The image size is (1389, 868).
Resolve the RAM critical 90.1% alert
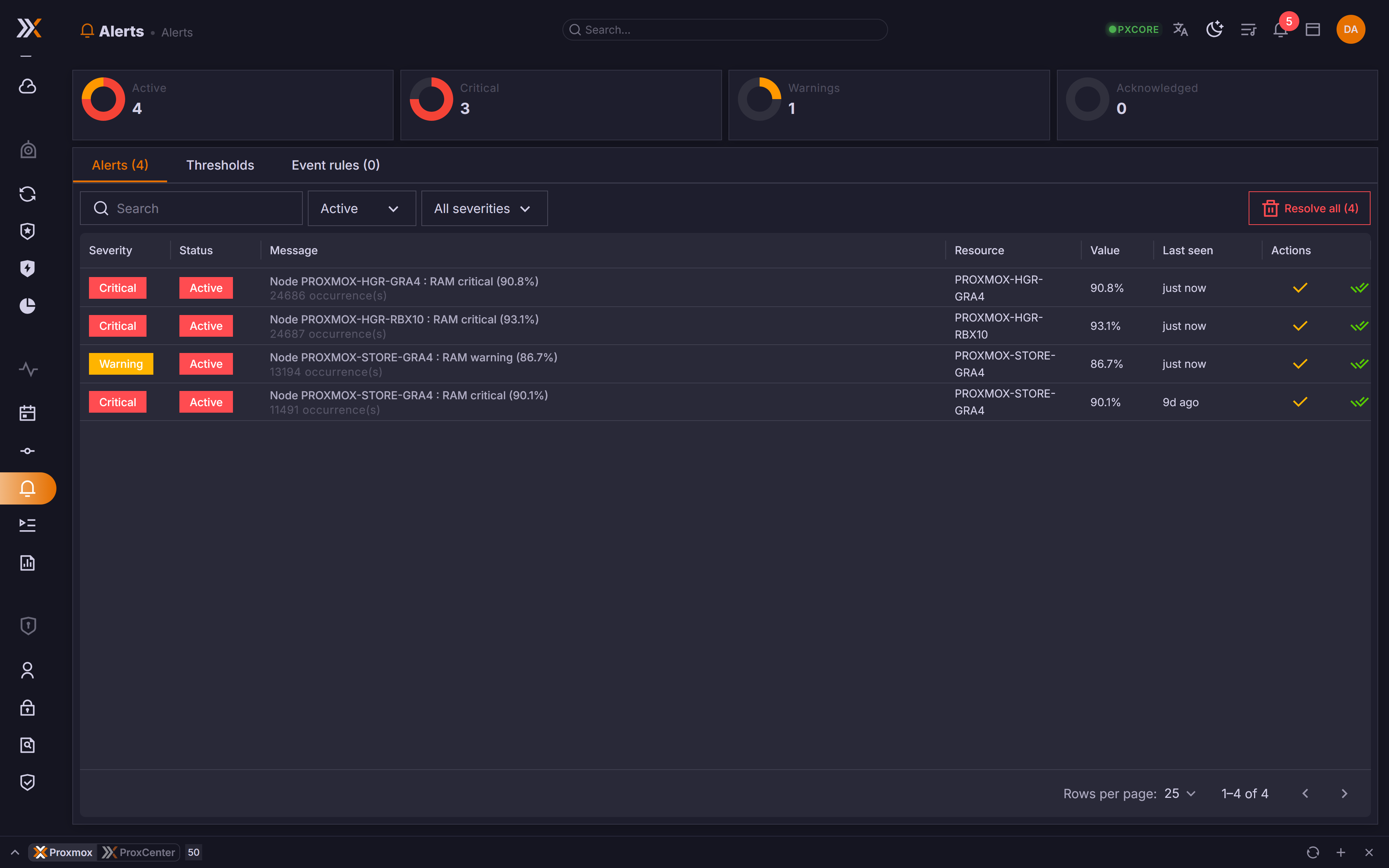[x=1359, y=402]
